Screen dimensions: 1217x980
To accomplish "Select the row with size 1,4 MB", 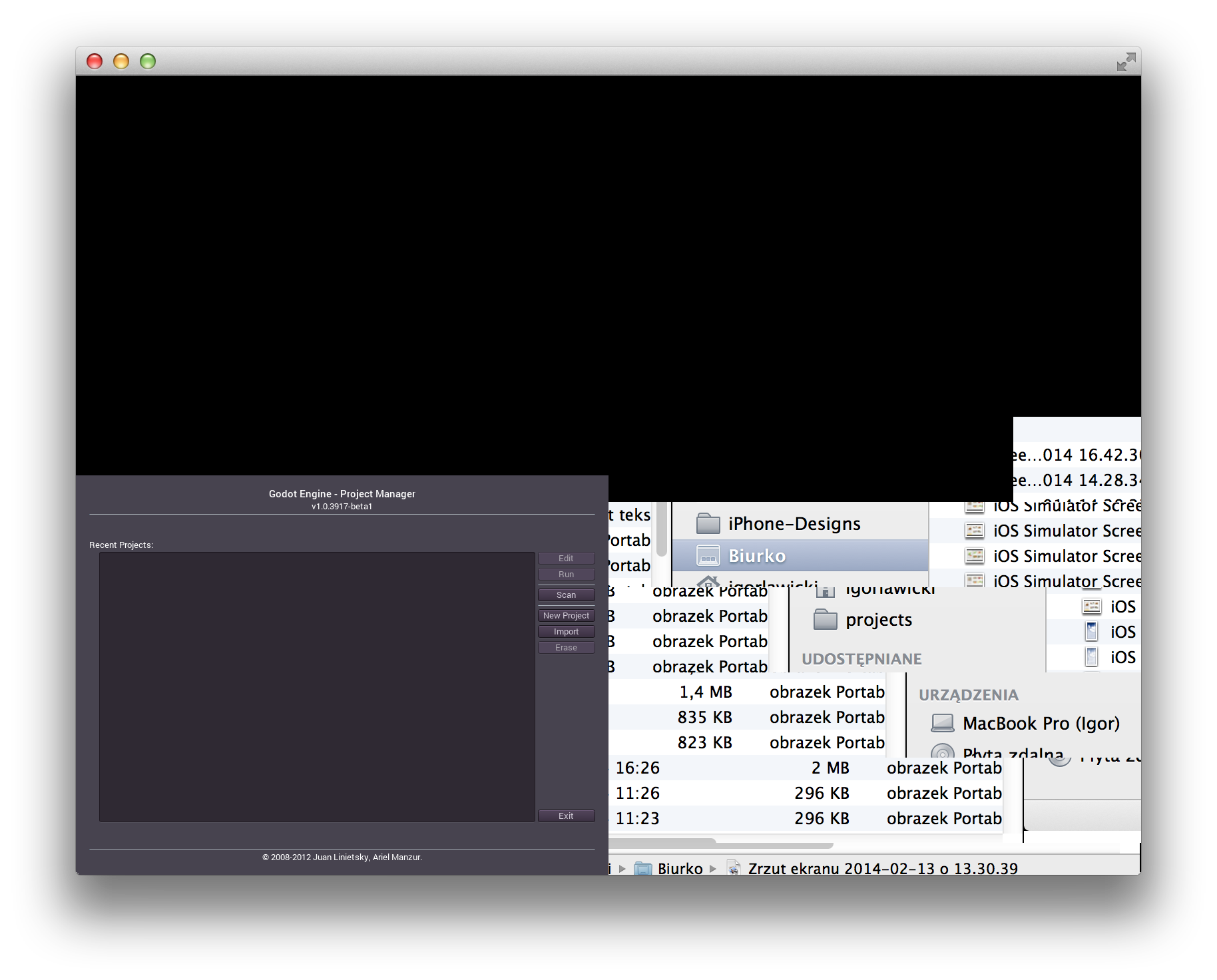I will click(747, 692).
